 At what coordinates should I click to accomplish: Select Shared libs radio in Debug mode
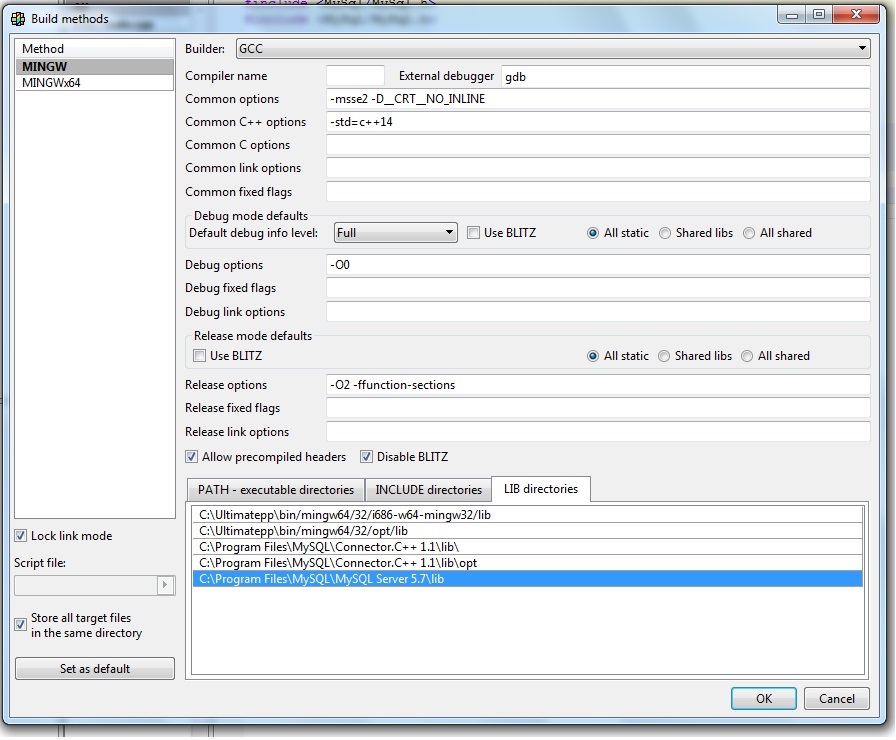point(665,233)
